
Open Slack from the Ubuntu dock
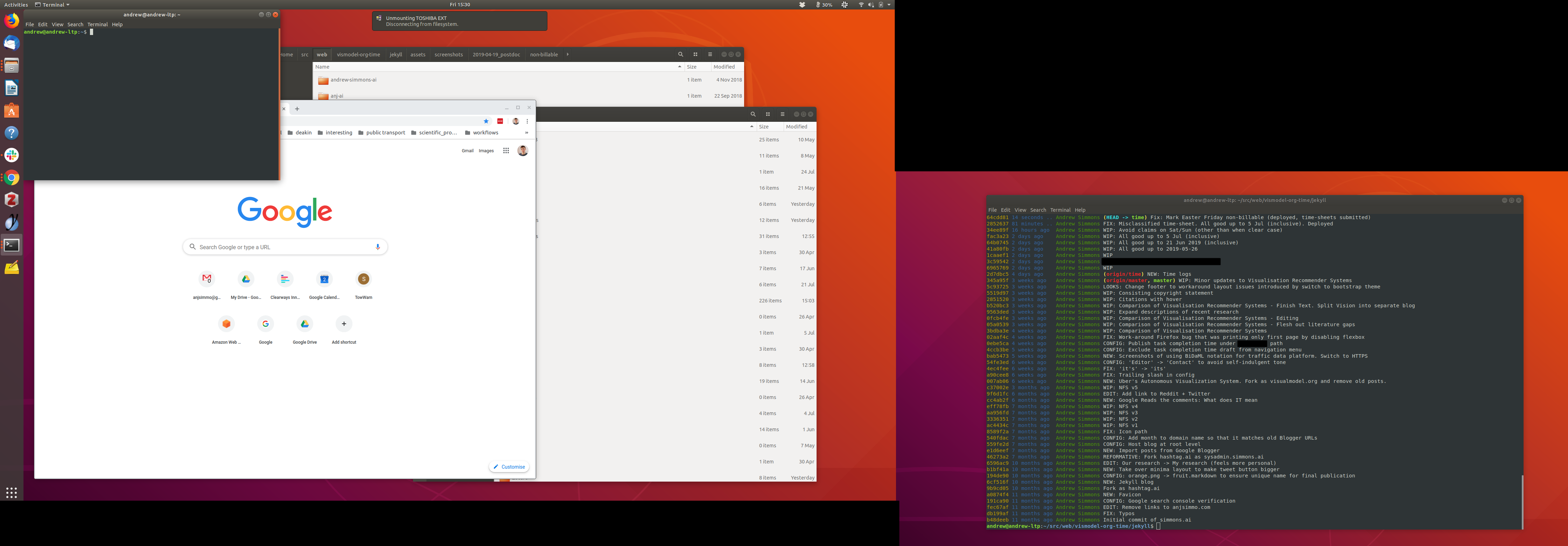[12, 155]
